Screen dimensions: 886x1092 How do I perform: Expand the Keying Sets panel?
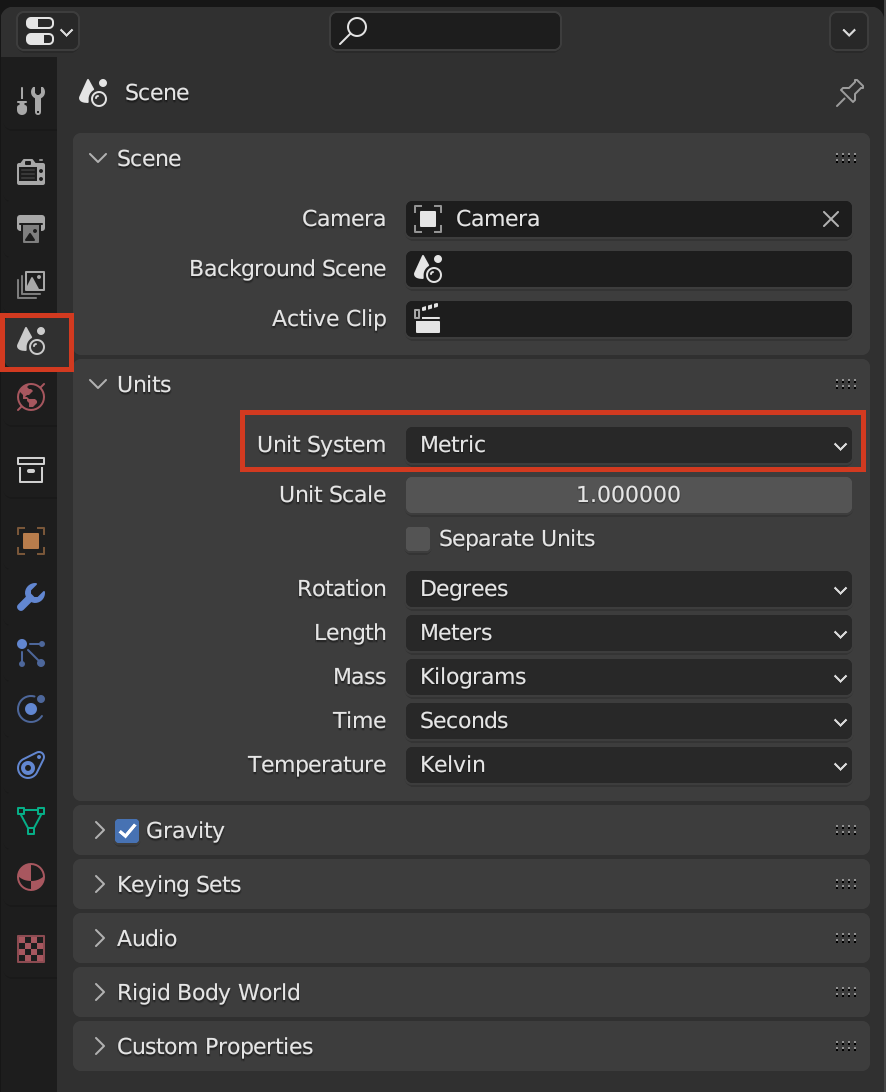pos(179,885)
